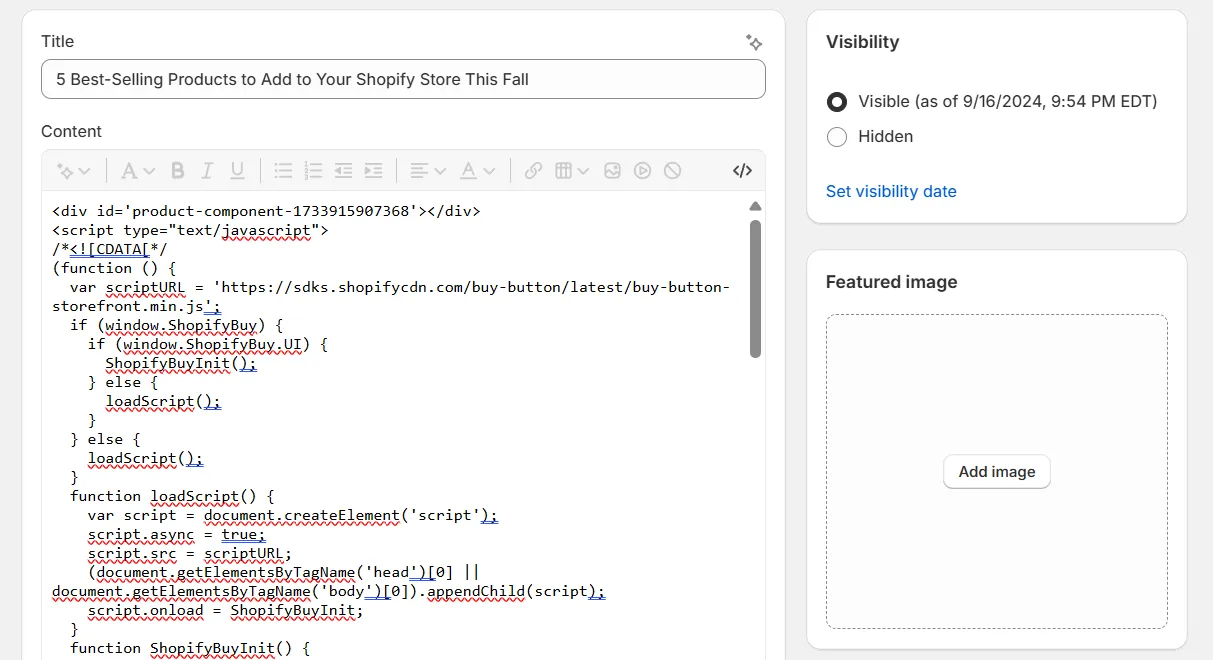Click the insert image icon
The image size is (1213, 660).
612,171
